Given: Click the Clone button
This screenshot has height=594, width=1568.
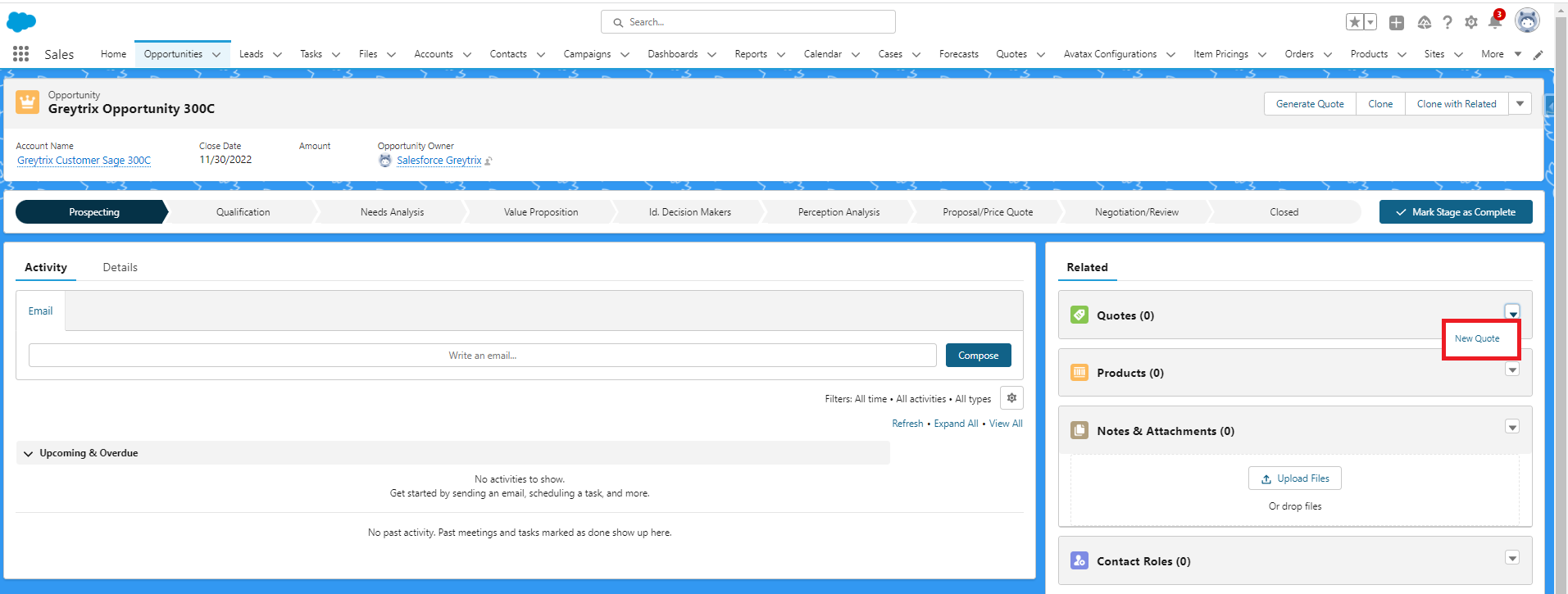Looking at the screenshot, I should (x=1380, y=104).
